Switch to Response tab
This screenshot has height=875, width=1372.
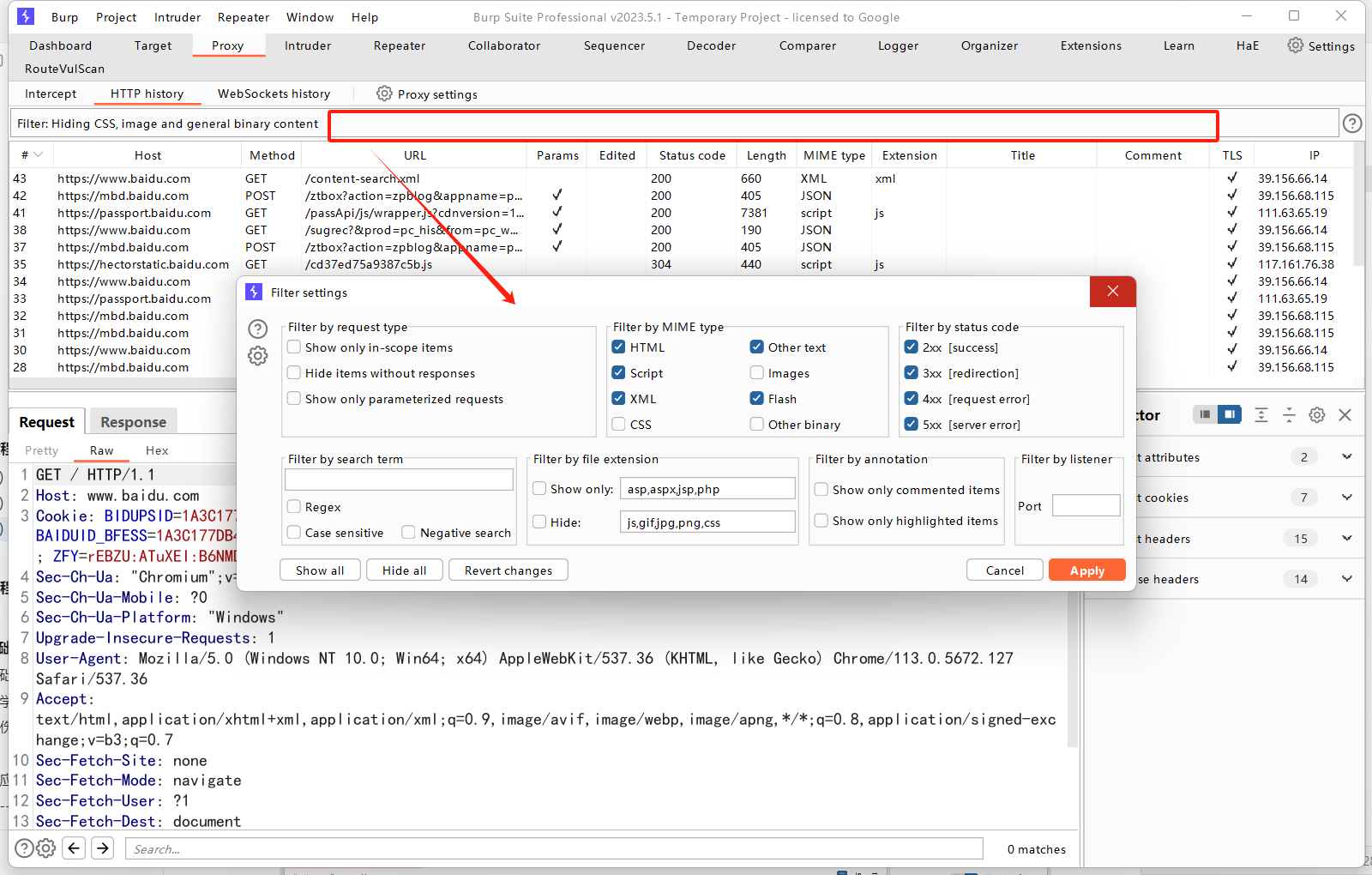pyautogui.click(x=133, y=422)
